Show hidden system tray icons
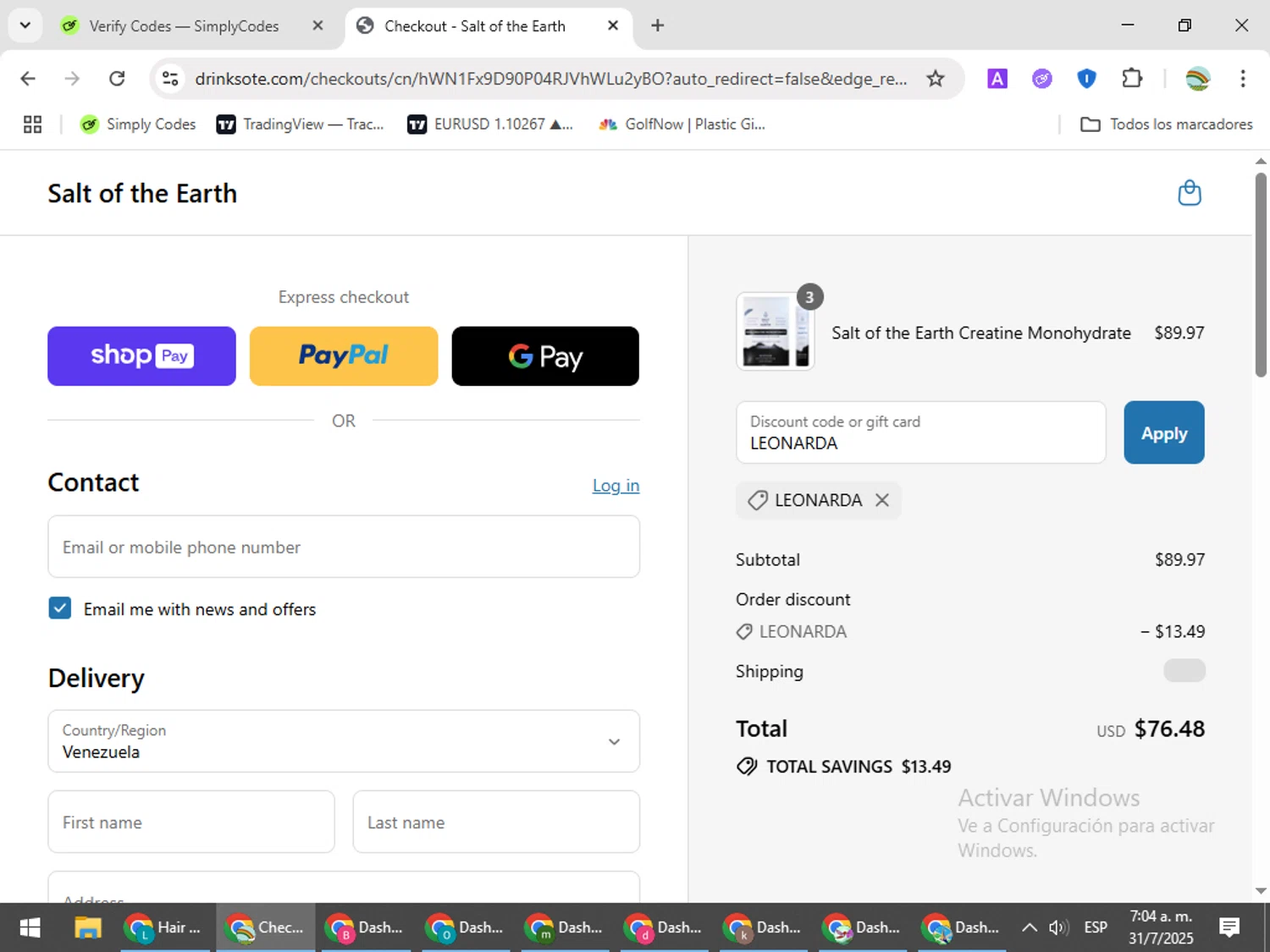This screenshot has height=952, width=1270. point(1029,927)
